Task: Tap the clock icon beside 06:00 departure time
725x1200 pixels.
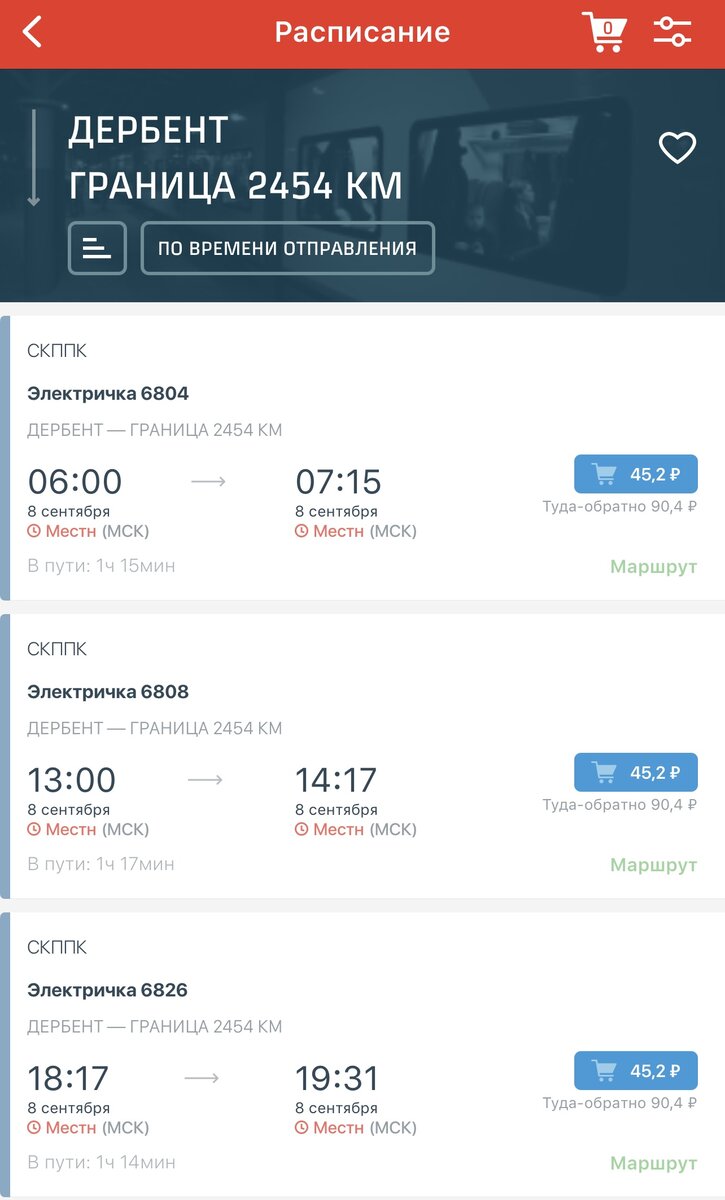Action: tap(37, 532)
